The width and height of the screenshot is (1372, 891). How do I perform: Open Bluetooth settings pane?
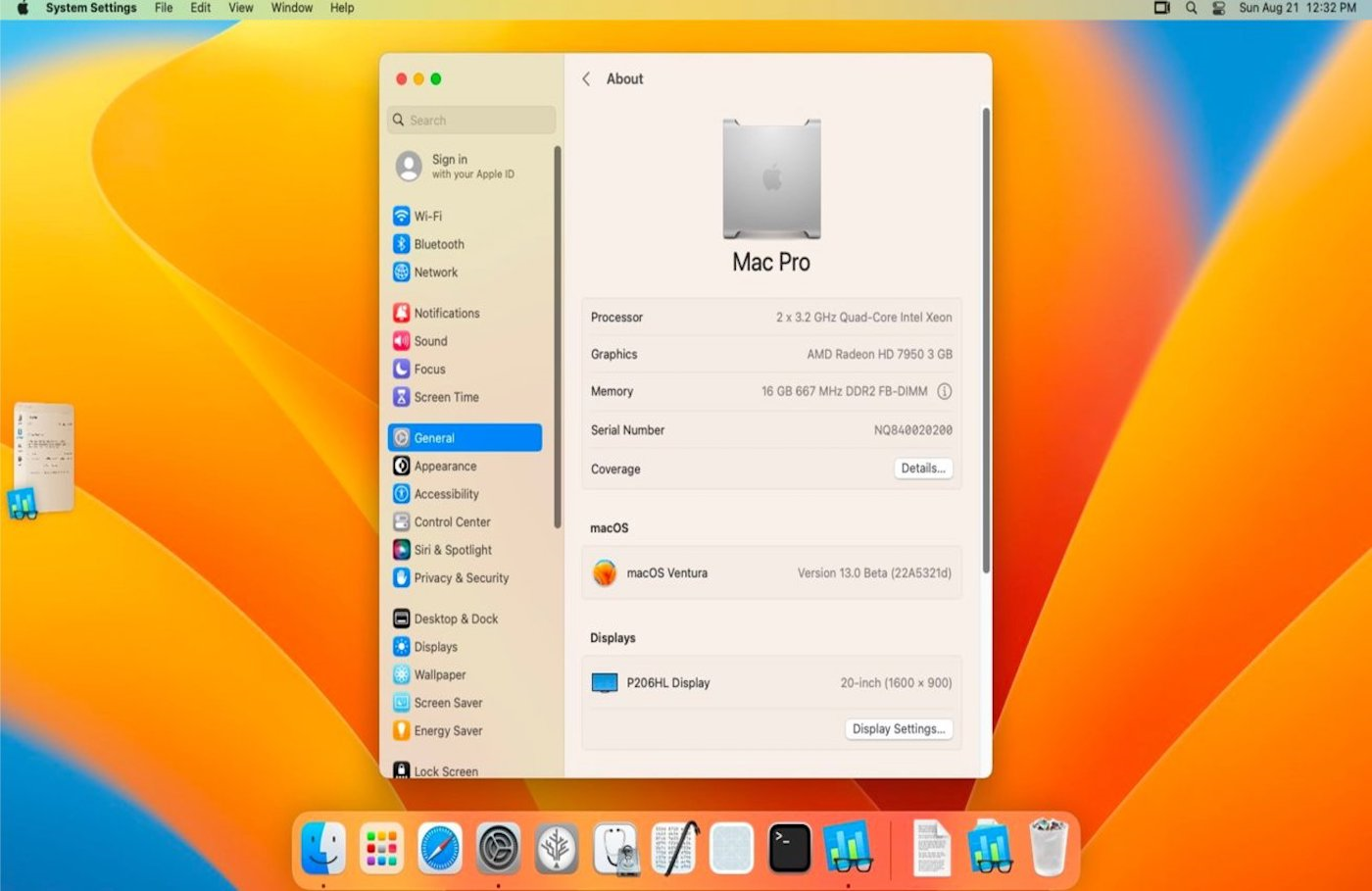click(438, 244)
